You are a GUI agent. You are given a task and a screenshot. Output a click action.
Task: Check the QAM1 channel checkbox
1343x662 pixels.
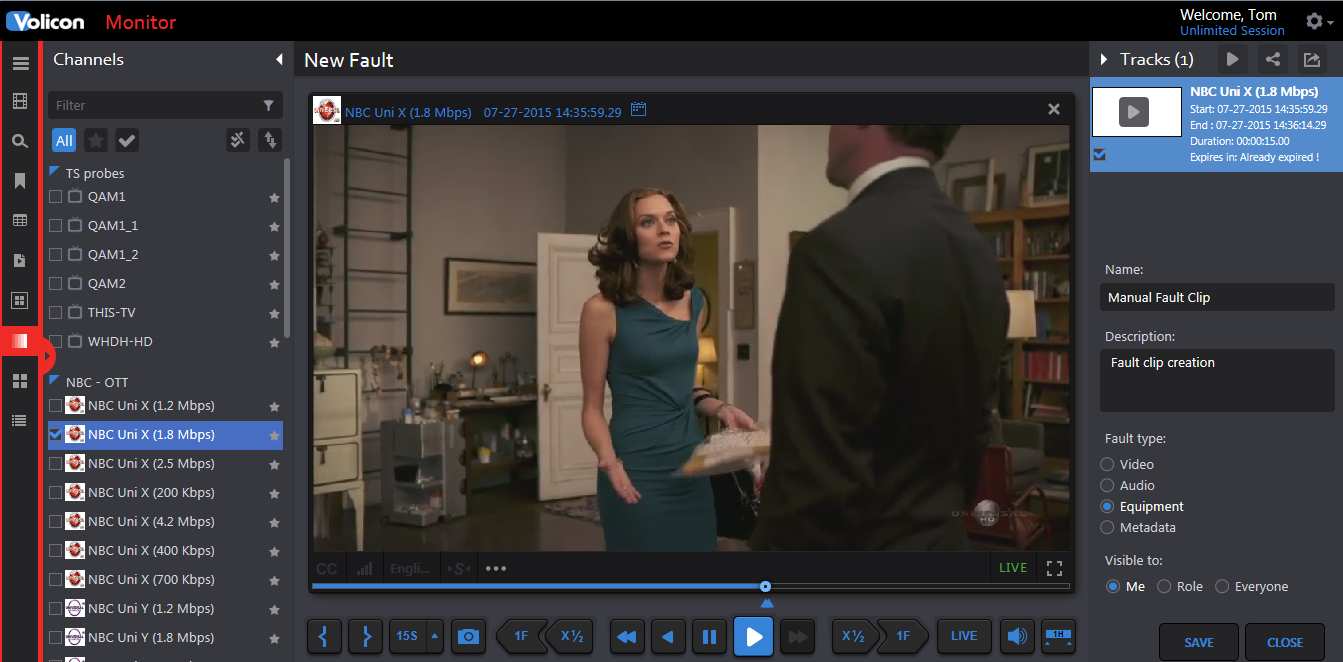click(56, 197)
